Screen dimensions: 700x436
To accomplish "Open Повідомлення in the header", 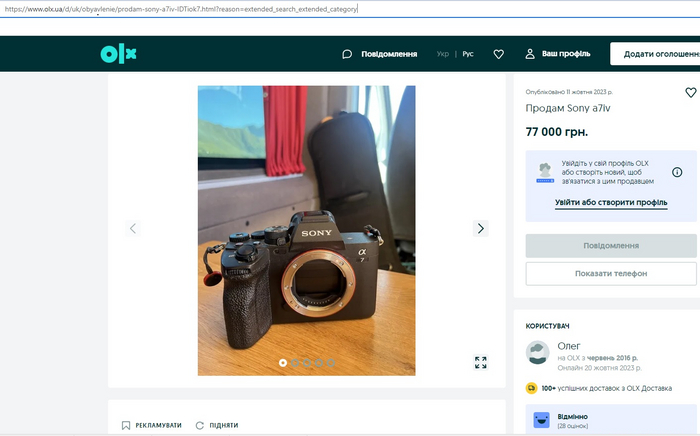I will tap(389, 54).
